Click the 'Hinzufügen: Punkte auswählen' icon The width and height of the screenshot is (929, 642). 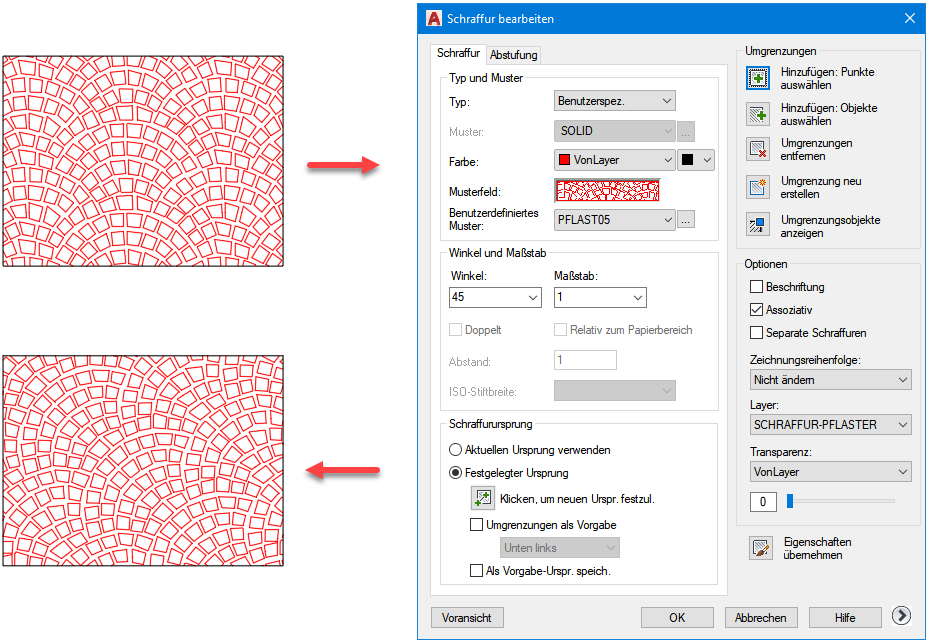[758, 78]
